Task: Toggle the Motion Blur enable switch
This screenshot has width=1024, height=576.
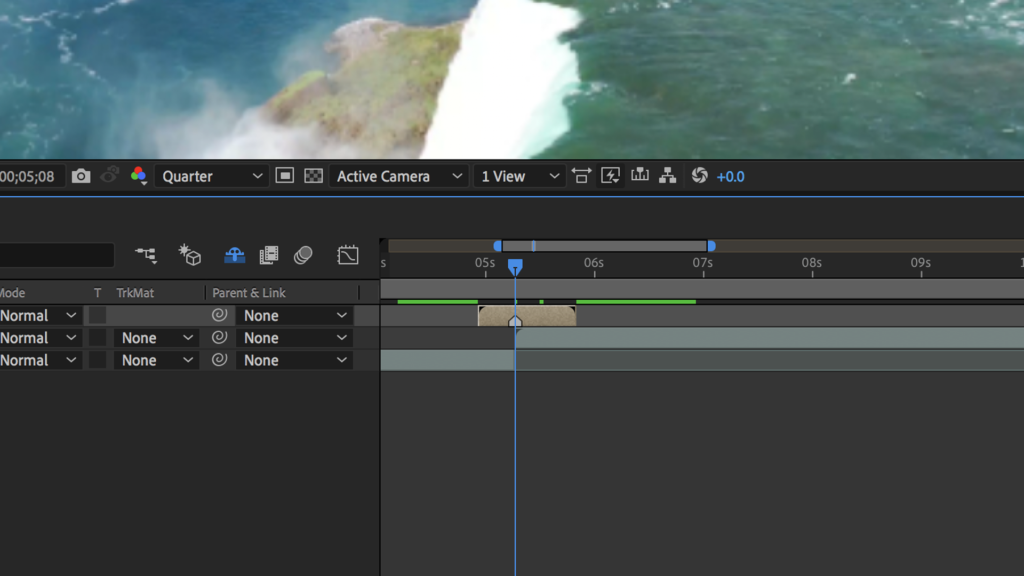Action: coord(303,255)
